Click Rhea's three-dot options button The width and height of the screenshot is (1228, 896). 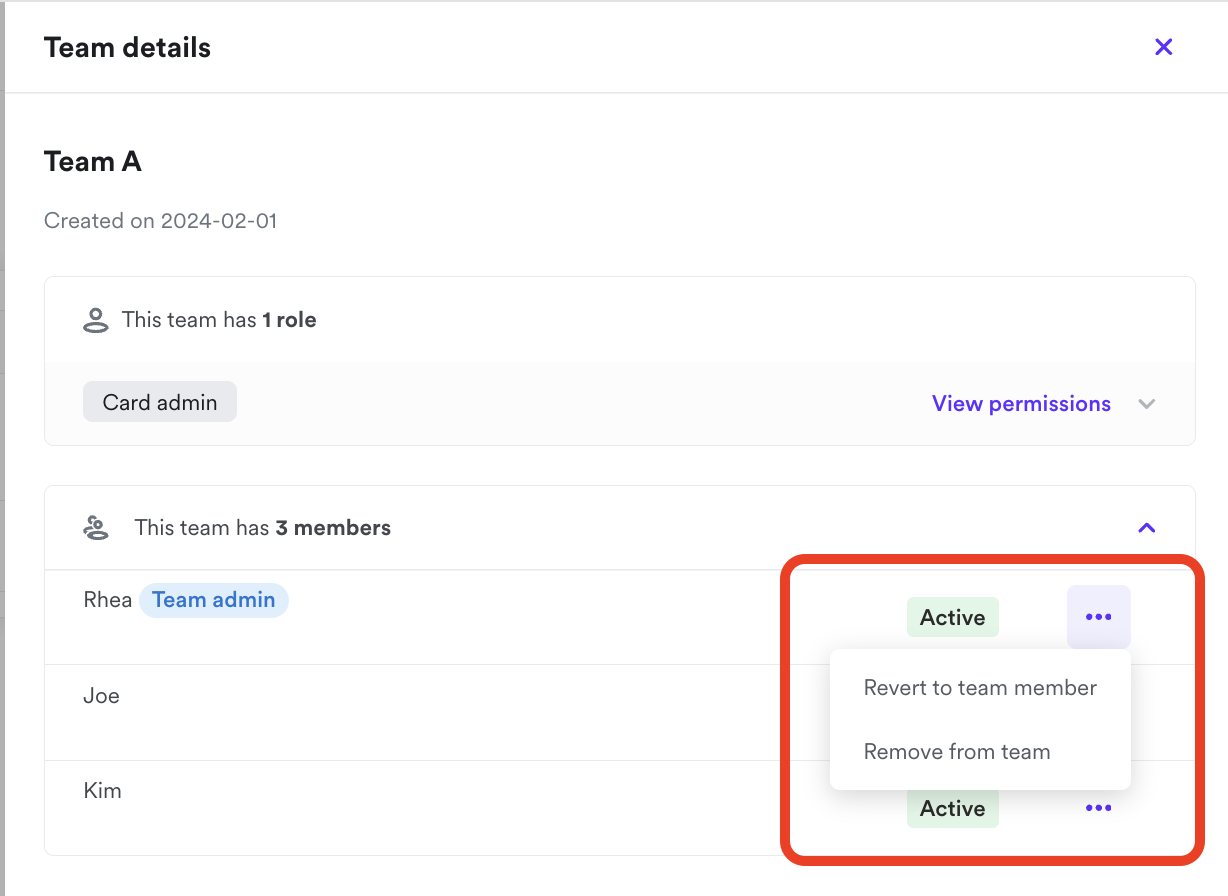tap(1098, 617)
